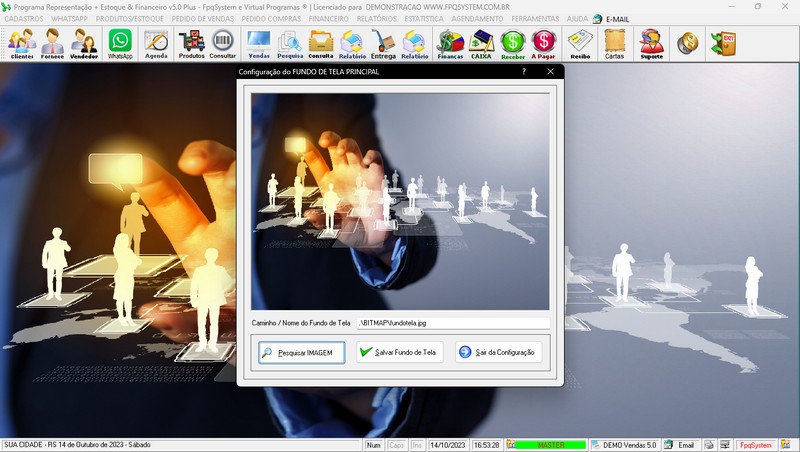This screenshot has height=452, width=800.
Task: Open the Recibo receipt icon
Action: (x=580, y=44)
